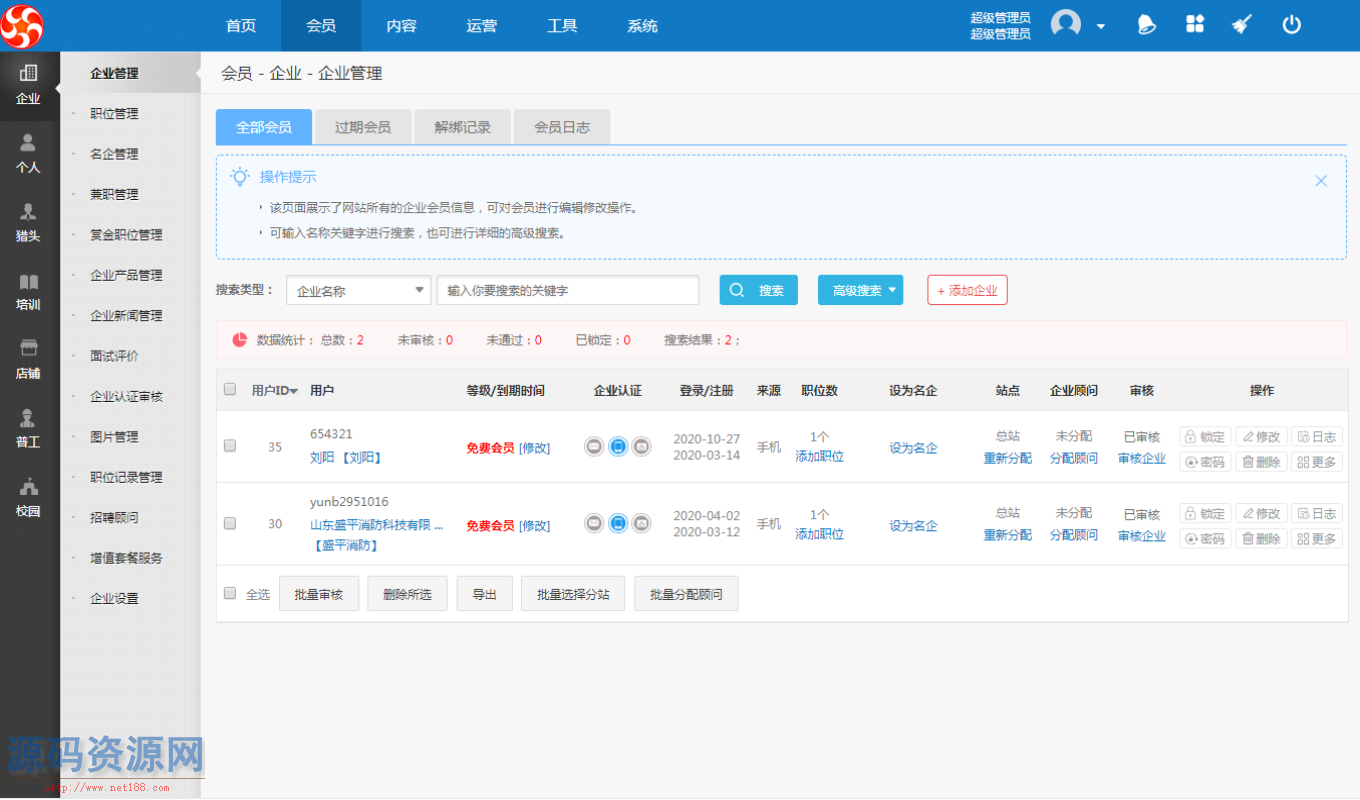Check the checkbox for user ID 35
This screenshot has width=1360, height=800.
[229, 448]
